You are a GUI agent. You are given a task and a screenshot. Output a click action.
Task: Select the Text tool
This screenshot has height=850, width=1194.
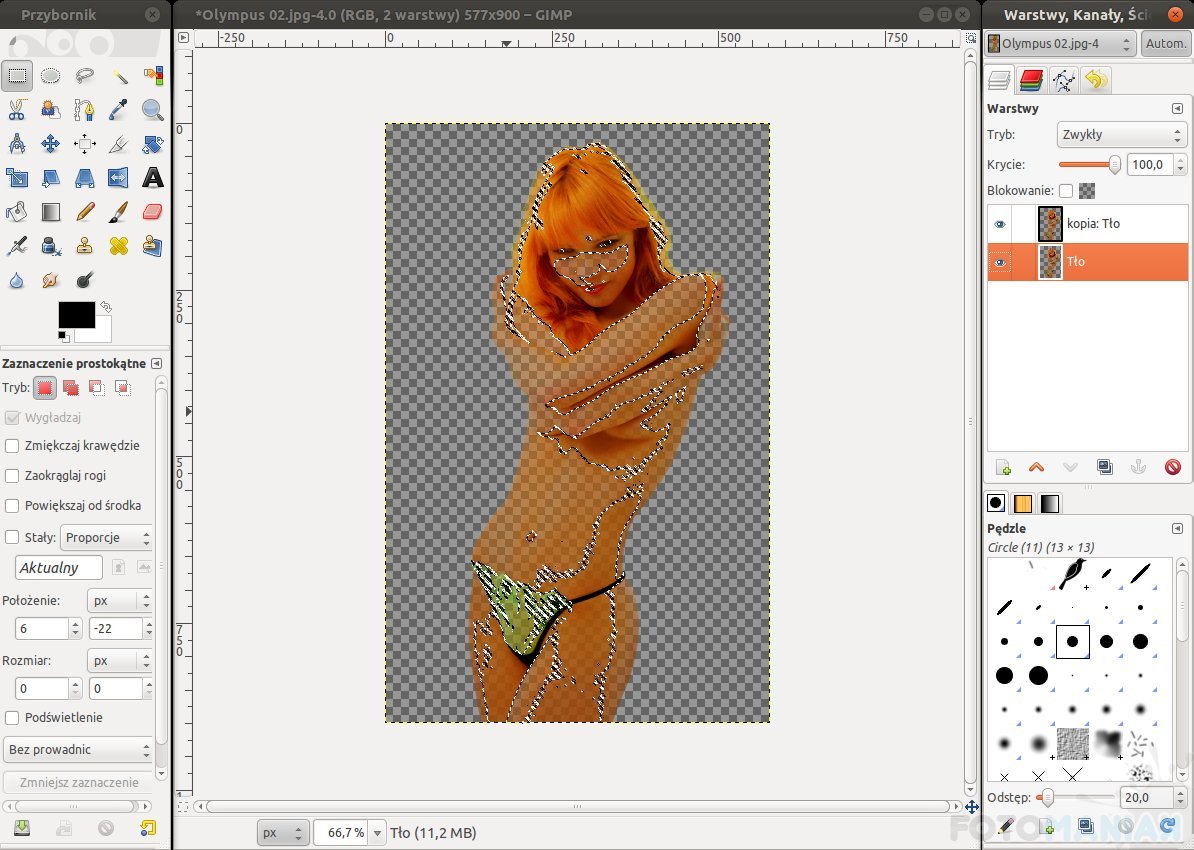(152, 178)
